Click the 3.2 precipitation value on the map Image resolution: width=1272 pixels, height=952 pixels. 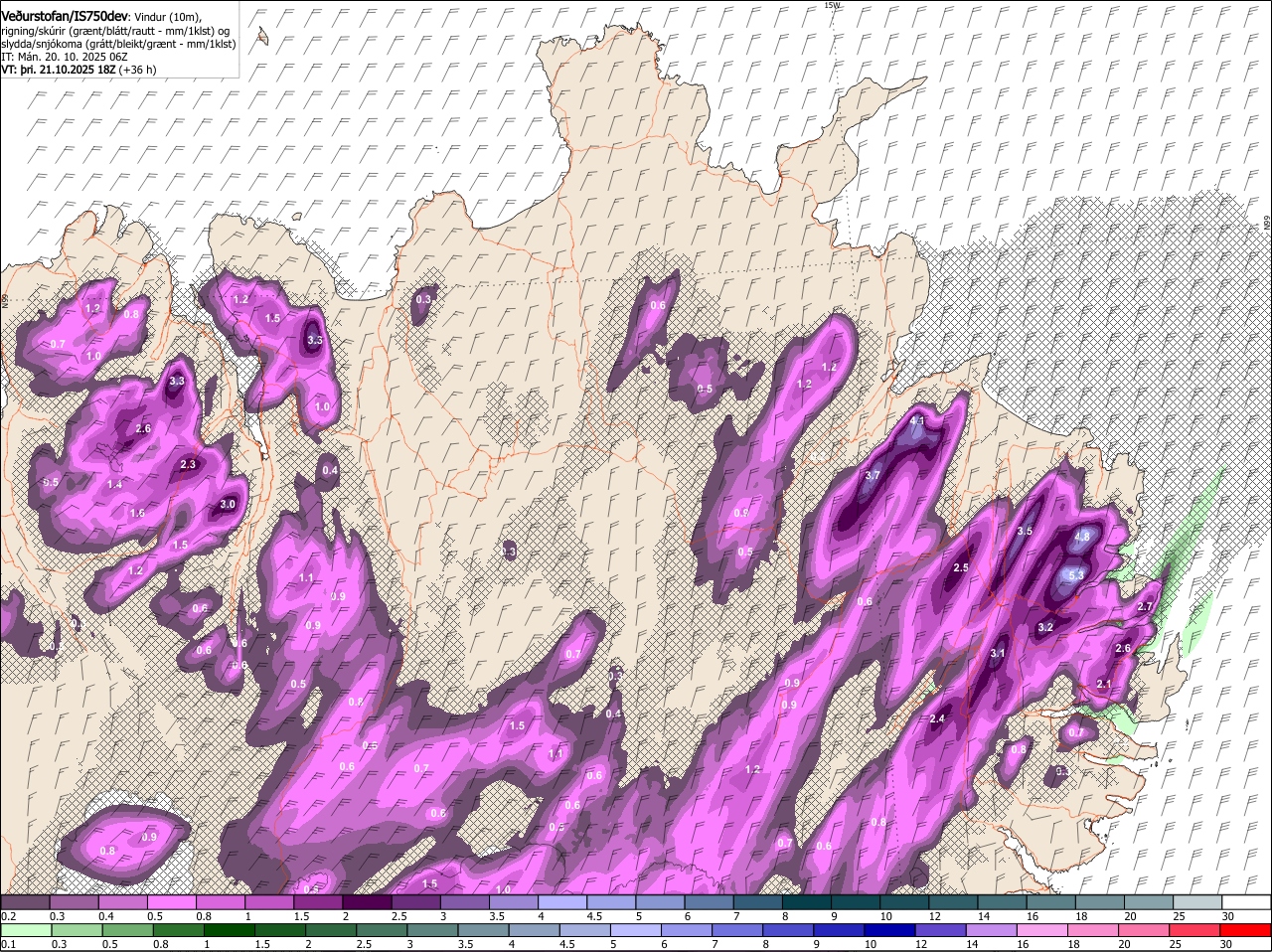coord(1044,628)
